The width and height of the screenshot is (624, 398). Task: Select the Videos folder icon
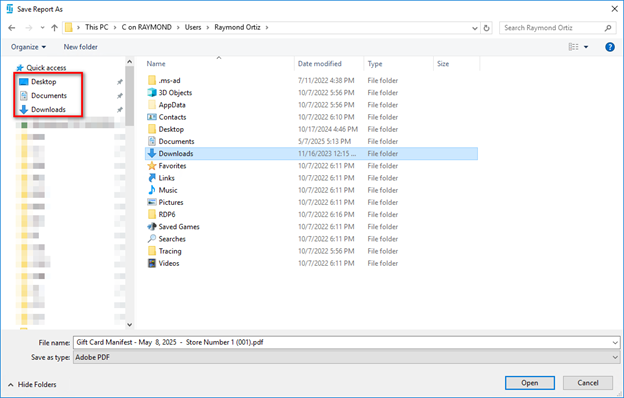pyautogui.click(x=152, y=263)
